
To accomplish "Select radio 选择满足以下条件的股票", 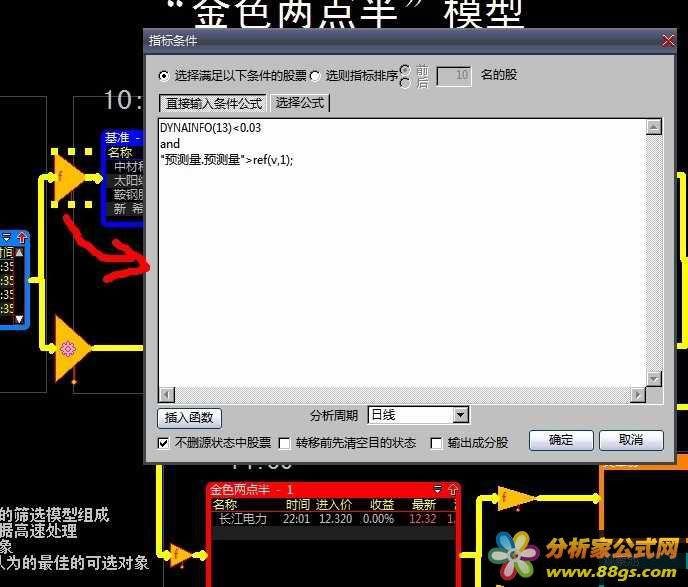I will [164, 76].
